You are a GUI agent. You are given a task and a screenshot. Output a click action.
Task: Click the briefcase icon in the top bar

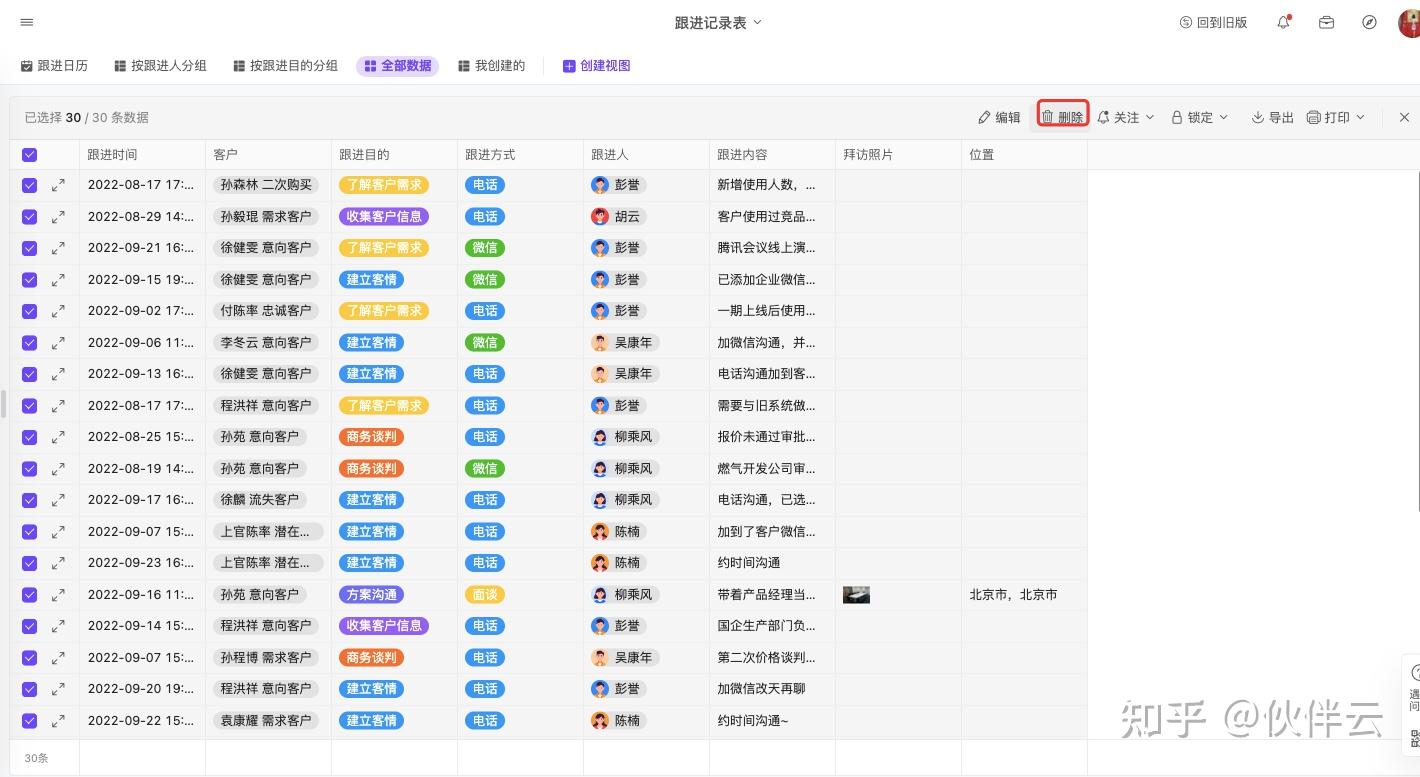[1326, 22]
